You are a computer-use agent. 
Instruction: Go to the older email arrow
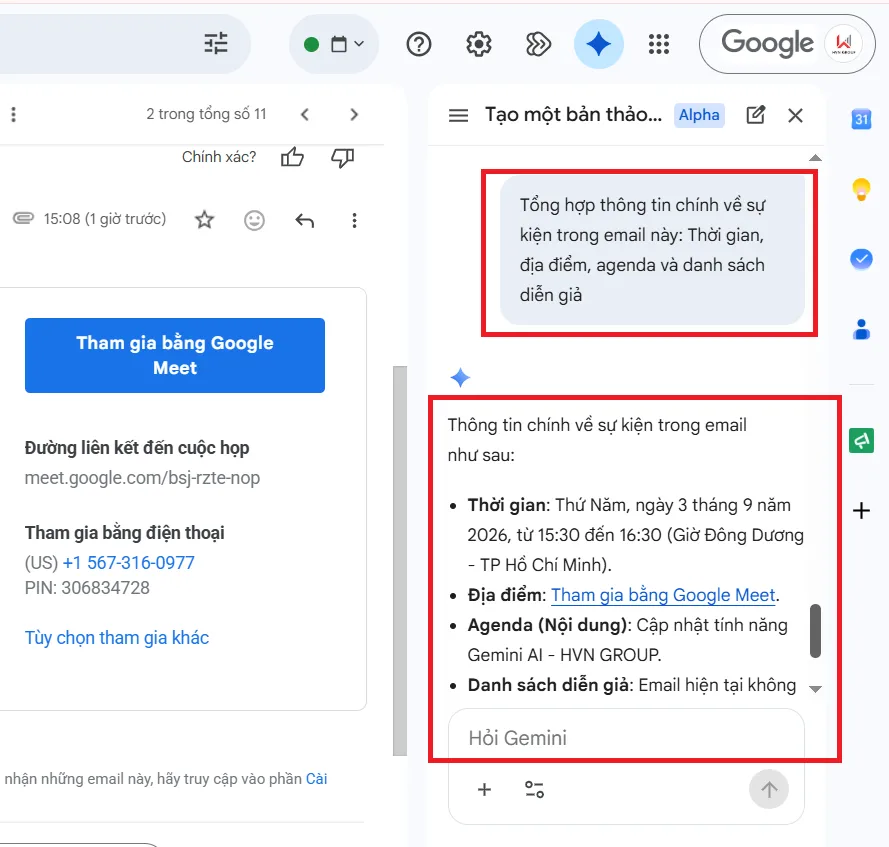click(354, 115)
